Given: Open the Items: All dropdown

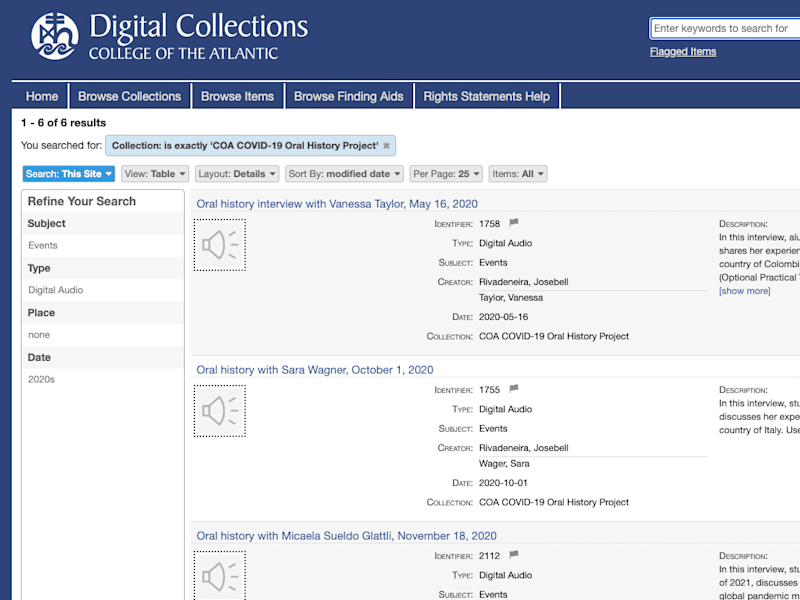Looking at the screenshot, I should click(x=518, y=174).
